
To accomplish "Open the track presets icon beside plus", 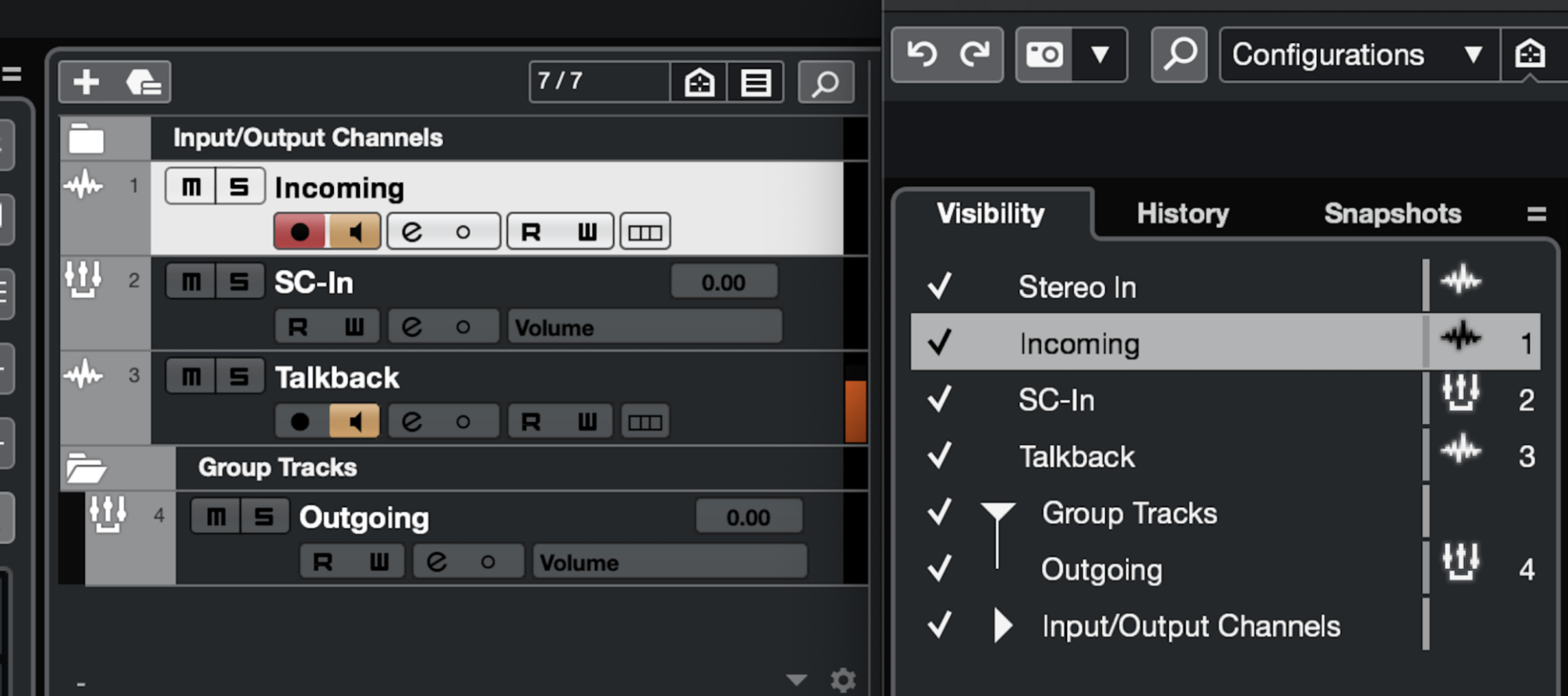I will [143, 82].
